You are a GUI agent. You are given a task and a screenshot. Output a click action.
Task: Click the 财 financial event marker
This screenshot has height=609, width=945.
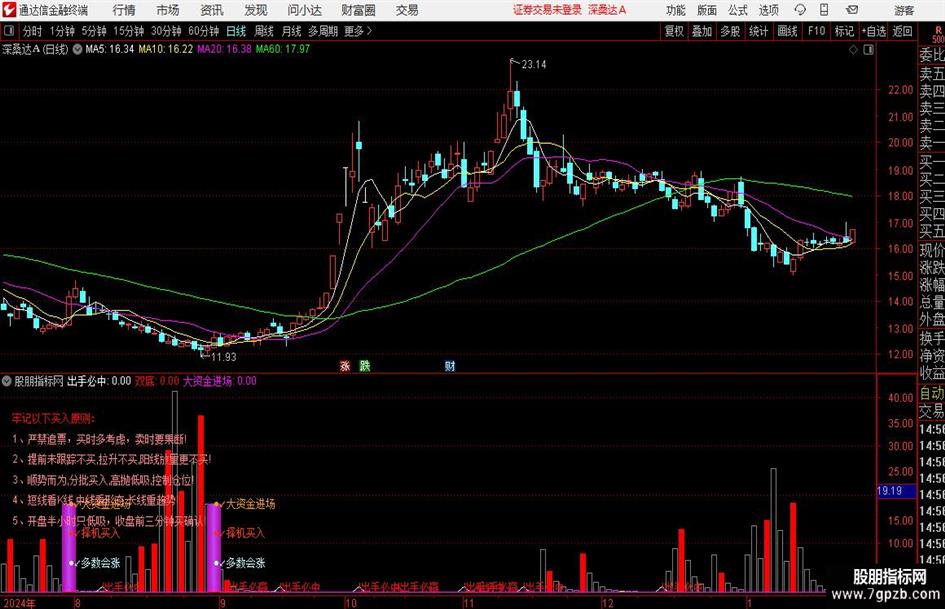coord(450,365)
